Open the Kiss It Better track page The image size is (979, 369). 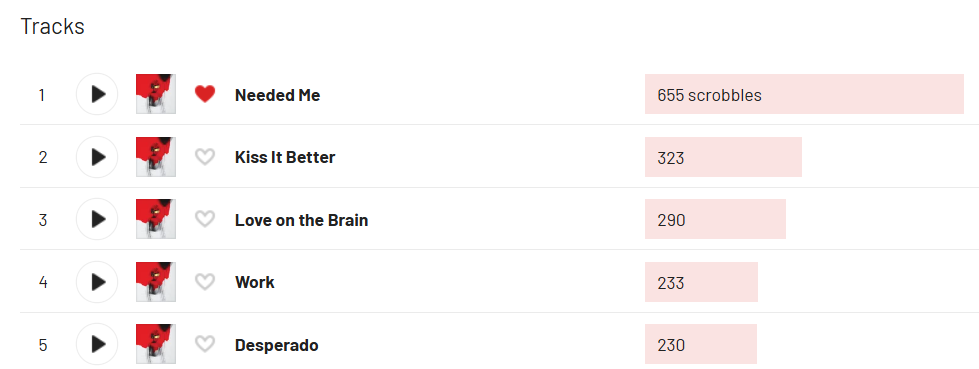[285, 157]
